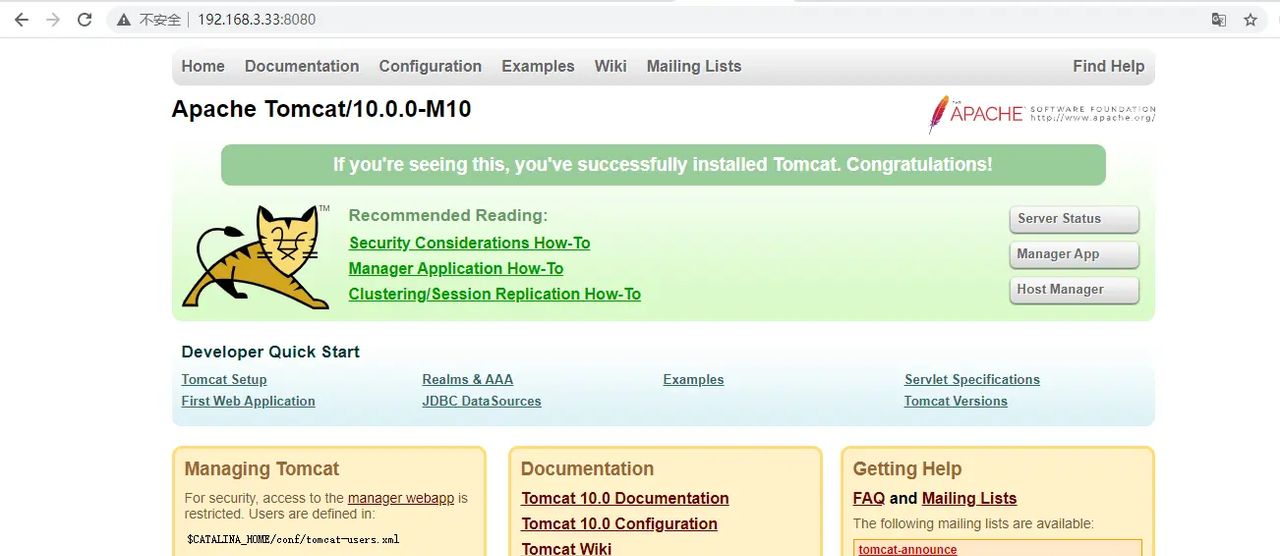Screen dimensions: 1280x556
Task: Open Find Help in the nav bar
Action: tap(1108, 66)
